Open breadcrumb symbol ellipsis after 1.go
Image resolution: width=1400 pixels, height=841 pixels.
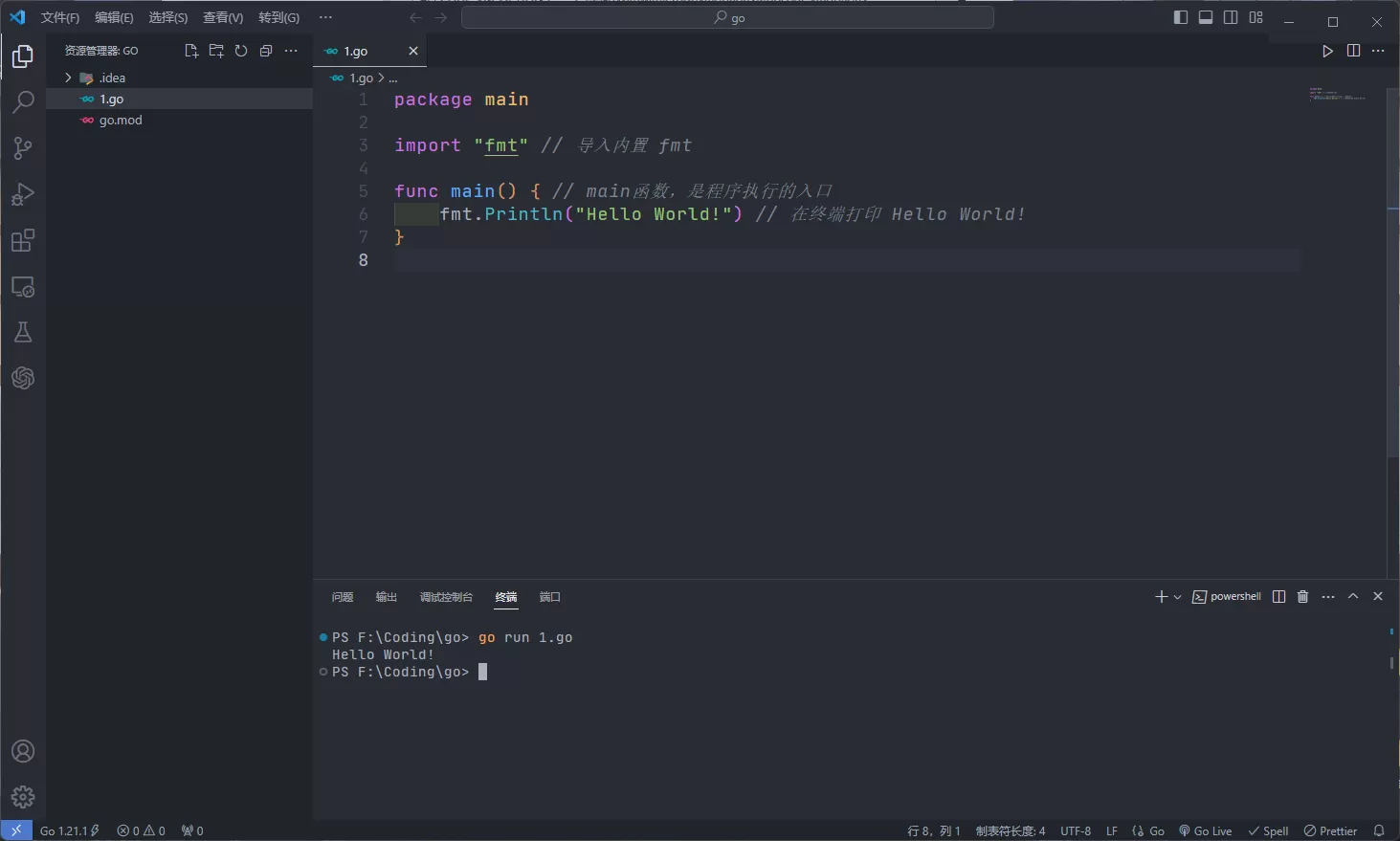[393, 77]
